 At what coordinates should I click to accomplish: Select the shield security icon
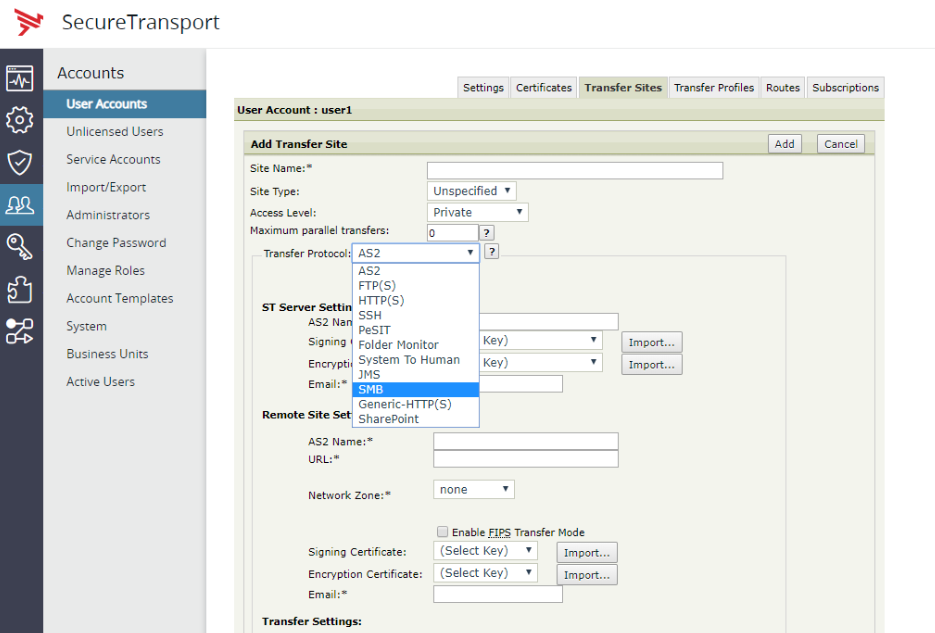(x=20, y=162)
